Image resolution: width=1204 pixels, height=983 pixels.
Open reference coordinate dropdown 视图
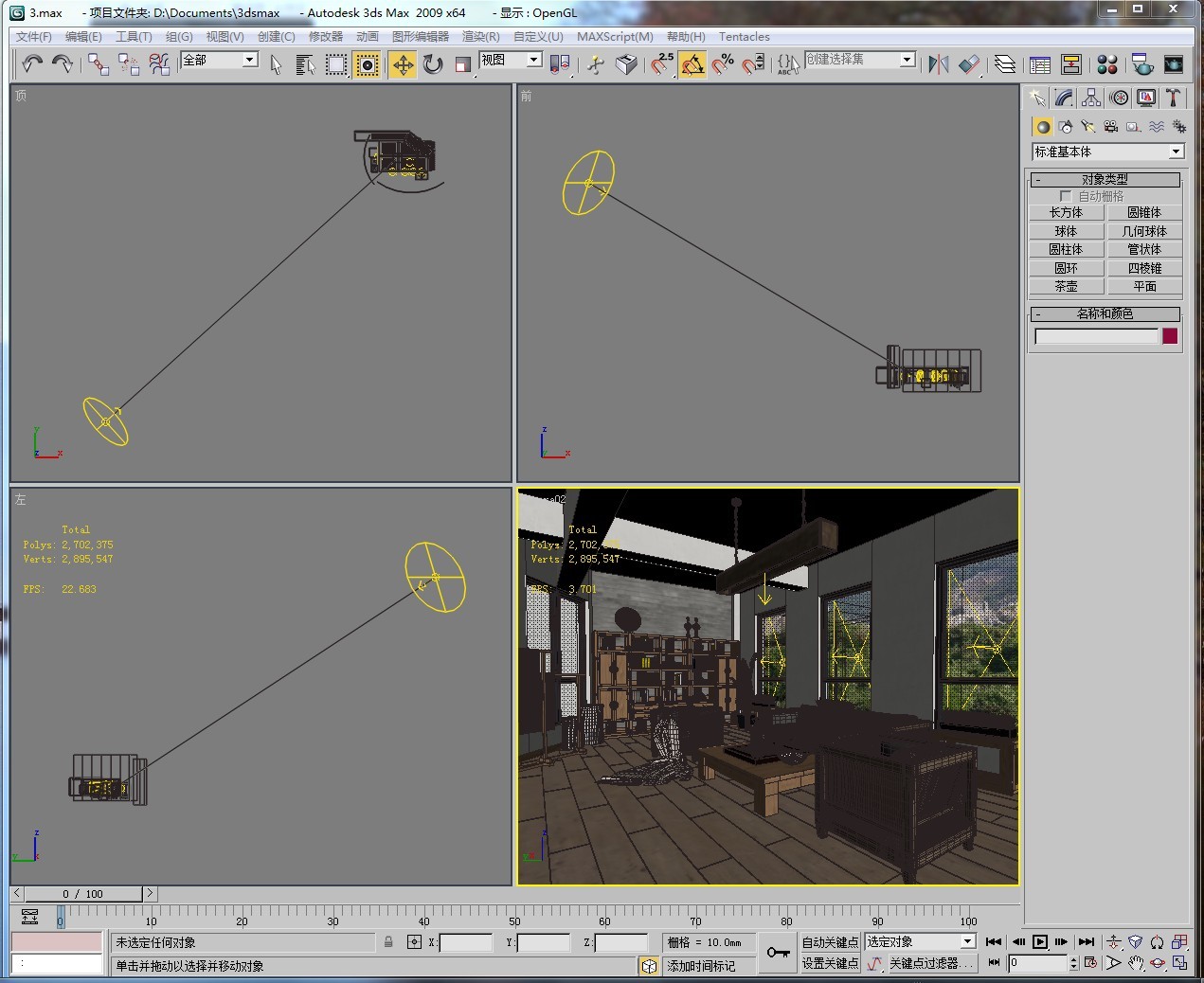coord(511,60)
